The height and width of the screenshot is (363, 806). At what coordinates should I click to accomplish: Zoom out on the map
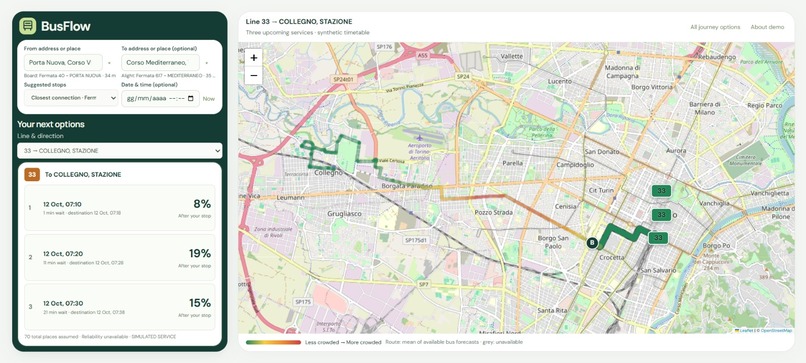(253, 76)
